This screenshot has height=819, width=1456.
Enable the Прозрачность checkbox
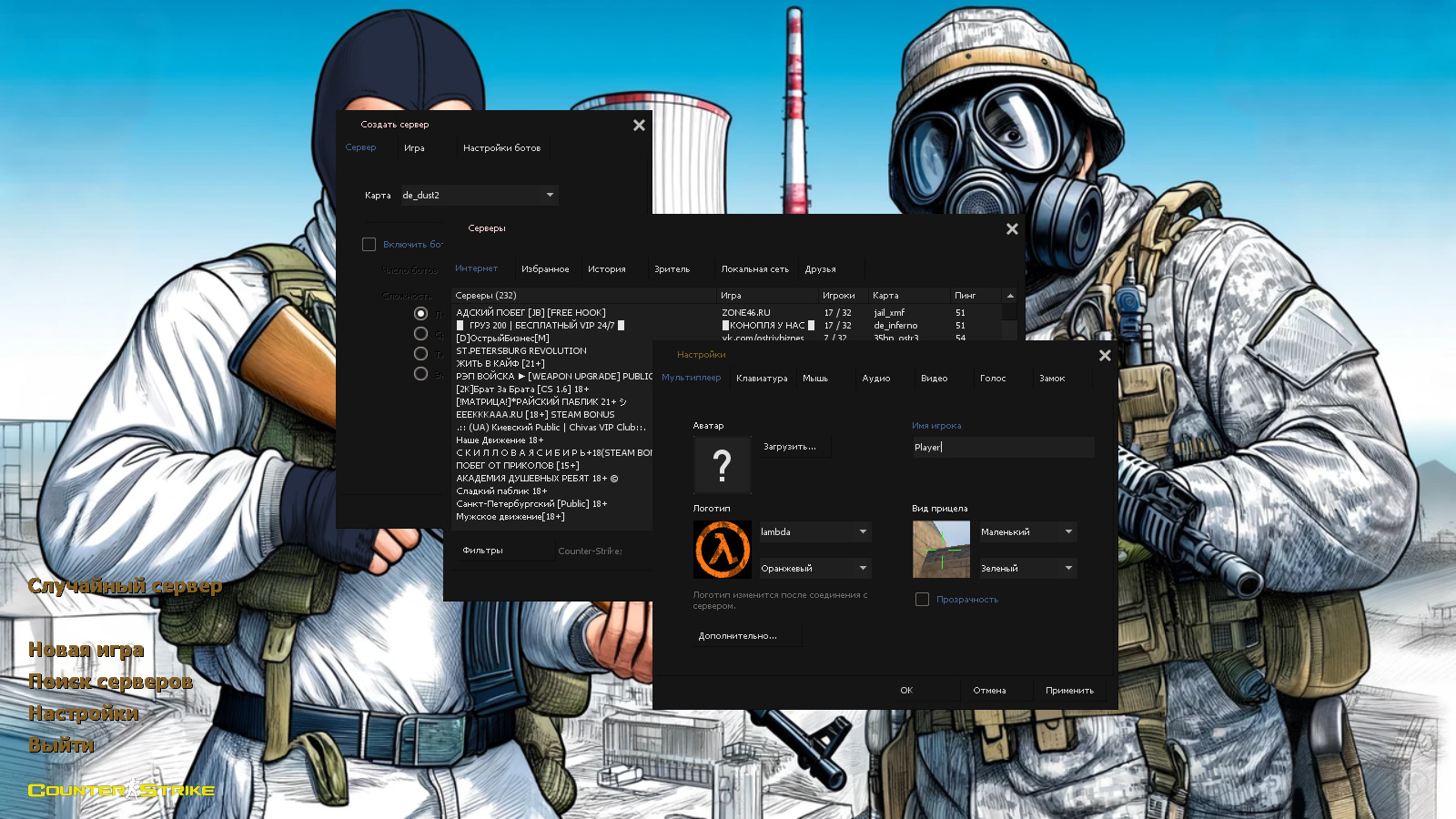[922, 600]
